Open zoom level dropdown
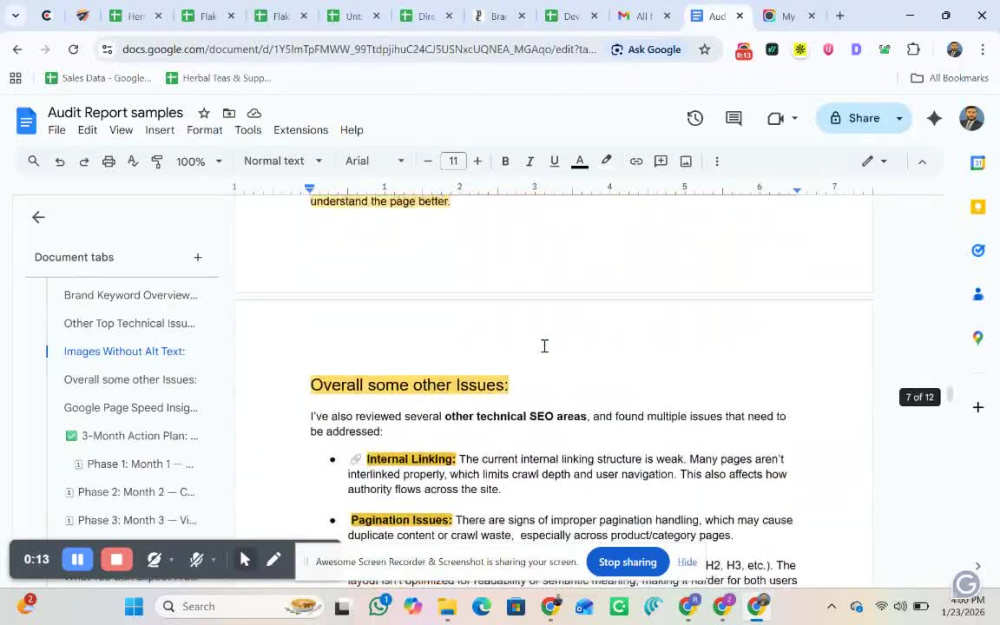 (199, 161)
